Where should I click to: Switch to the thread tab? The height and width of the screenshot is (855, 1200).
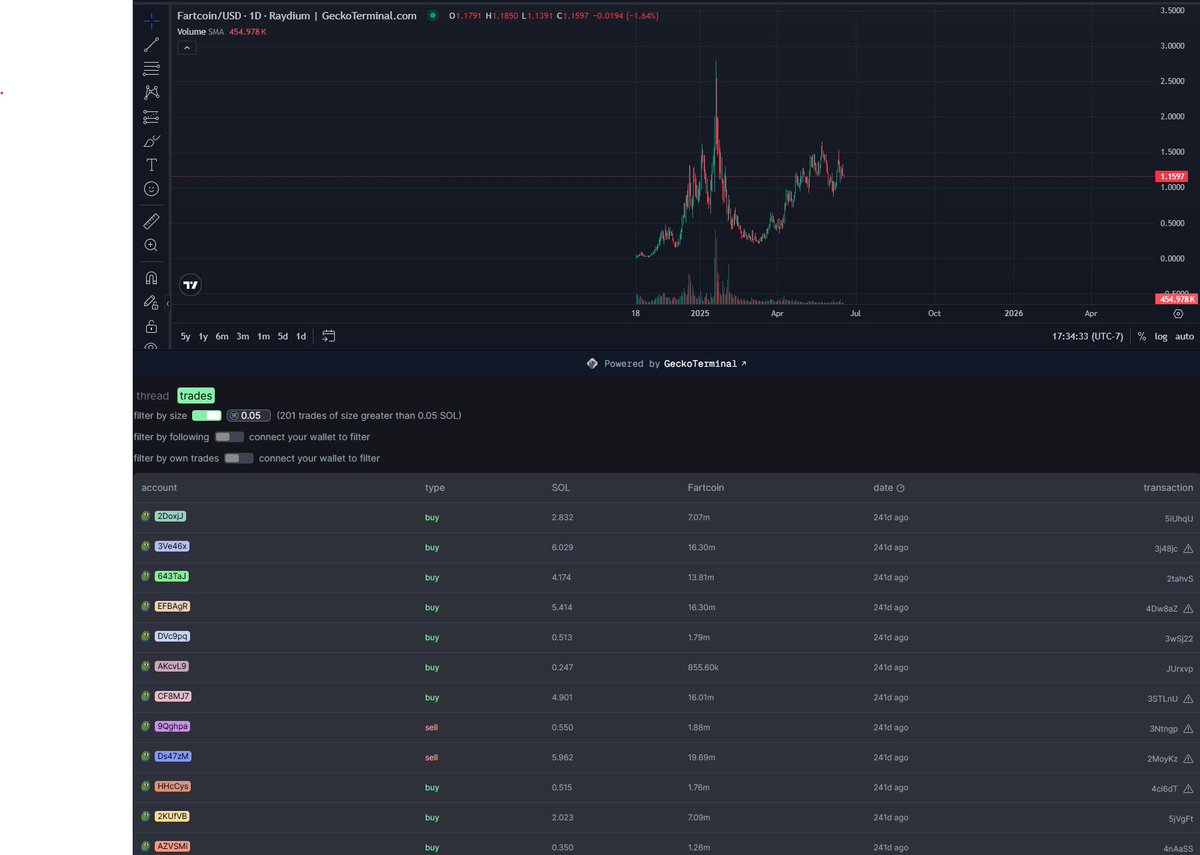(153, 396)
